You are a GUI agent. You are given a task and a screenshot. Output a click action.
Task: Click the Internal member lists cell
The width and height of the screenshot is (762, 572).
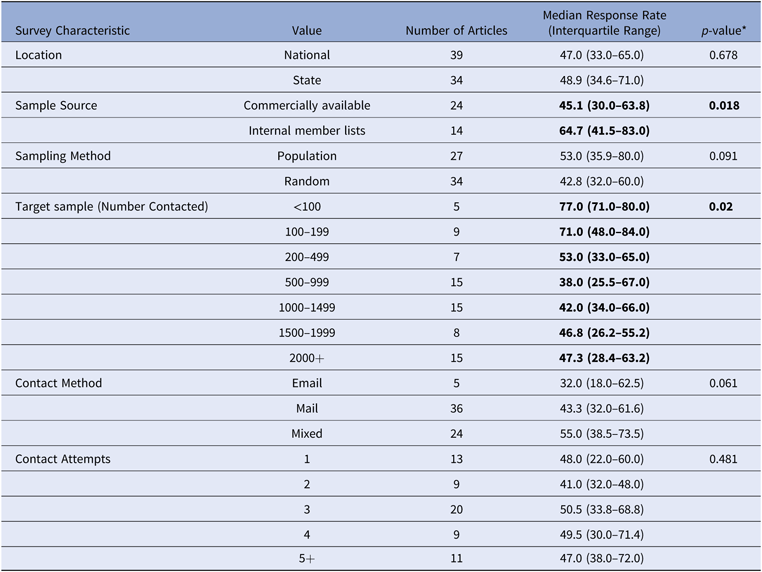pyautogui.click(x=307, y=130)
